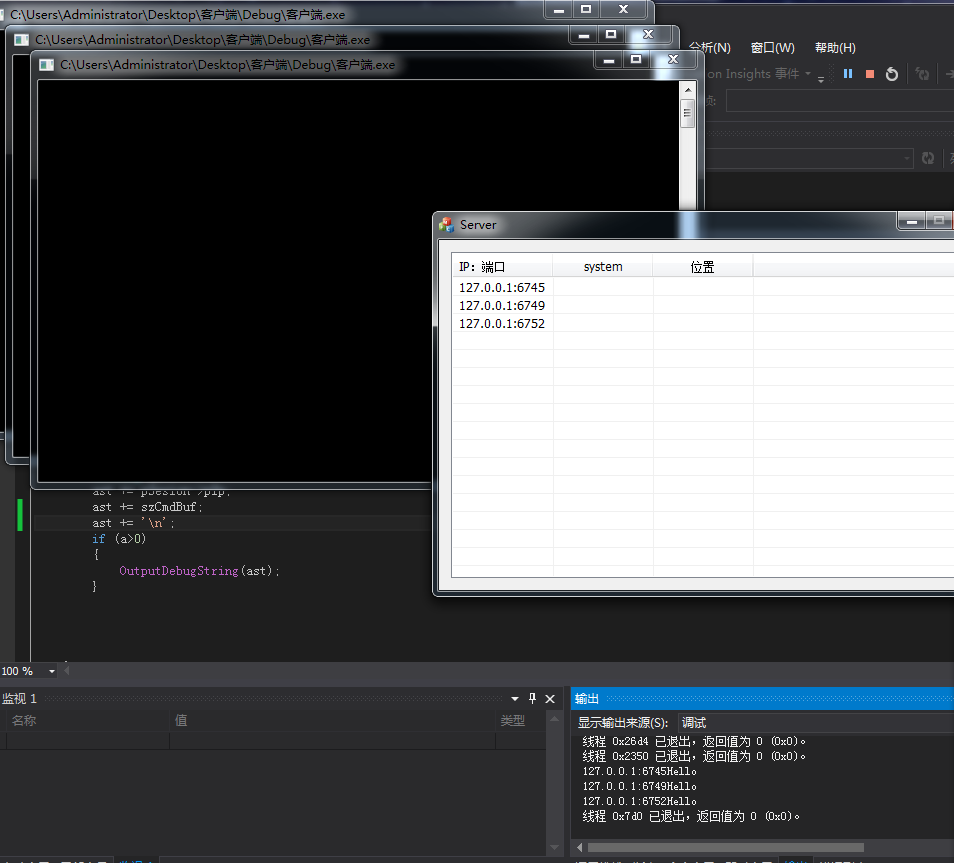Maximize the frontmost console window
Image resolution: width=954 pixels, height=863 pixels.
(636, 60)
